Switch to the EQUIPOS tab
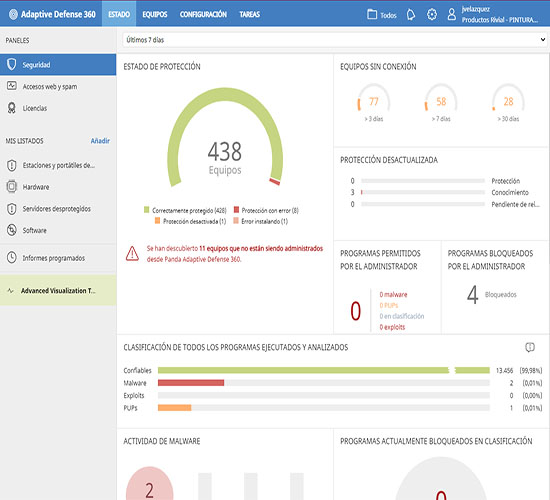Image resolution: width=550 pixels, height=500 pixels. (155, 14)
